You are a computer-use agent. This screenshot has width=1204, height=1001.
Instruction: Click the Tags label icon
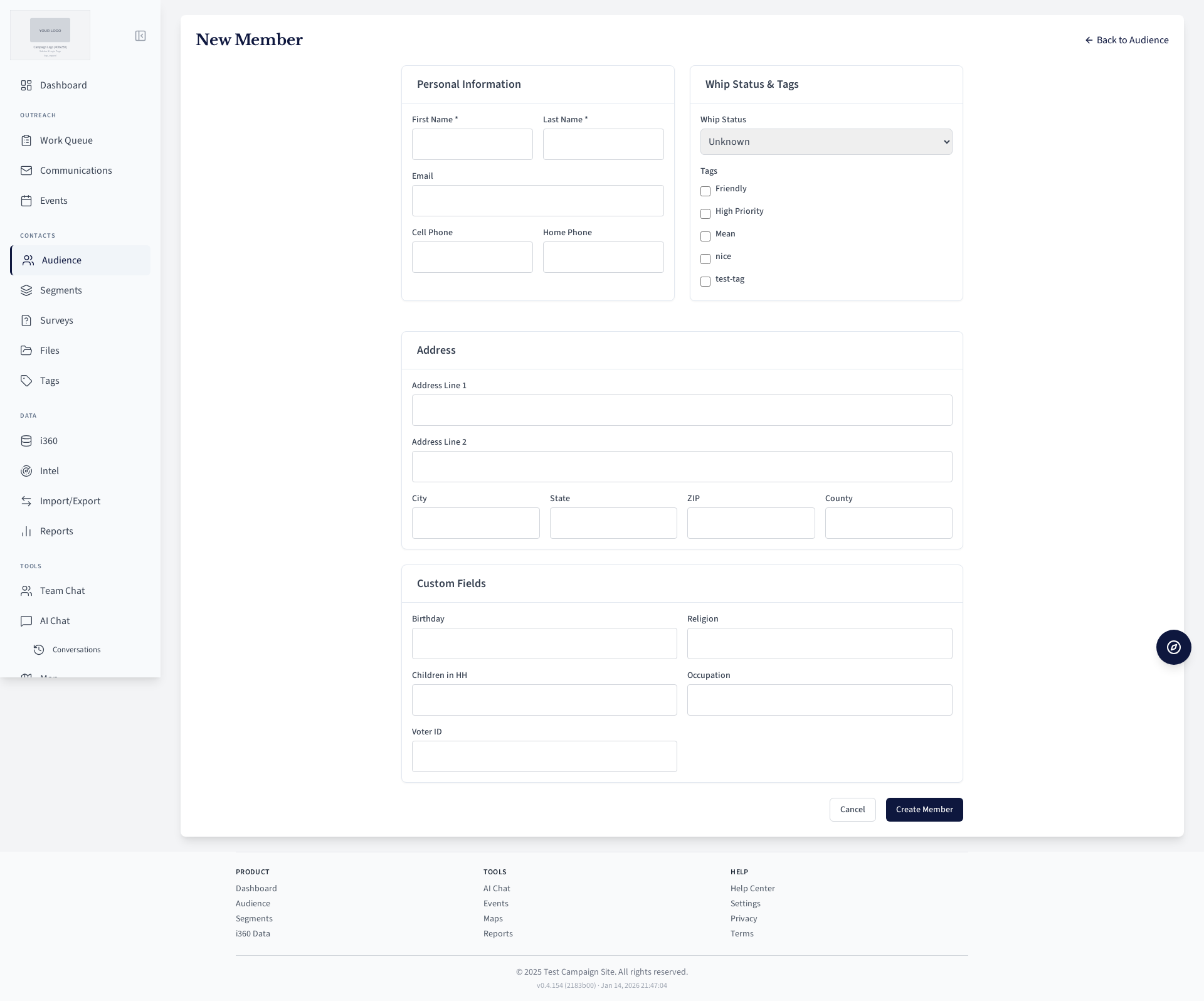coord(26,381)
